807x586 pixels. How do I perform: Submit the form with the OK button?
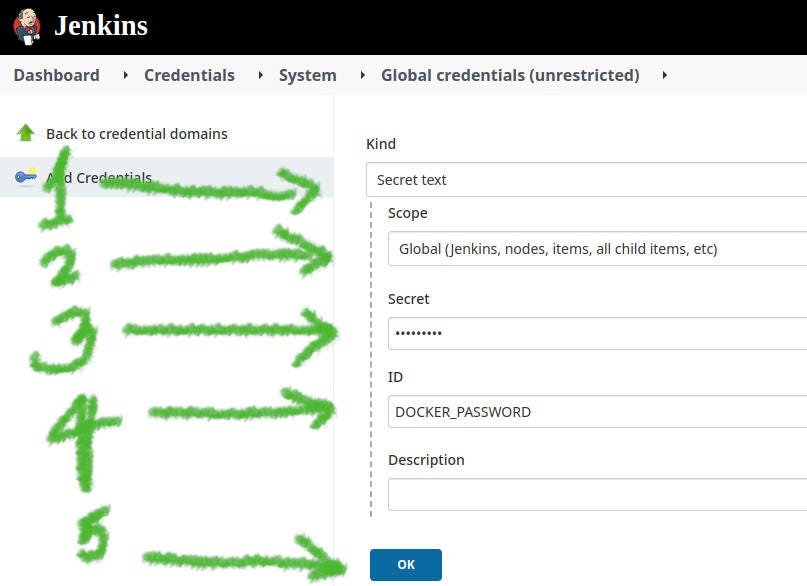pyautogui.click(x=406, y=564)
